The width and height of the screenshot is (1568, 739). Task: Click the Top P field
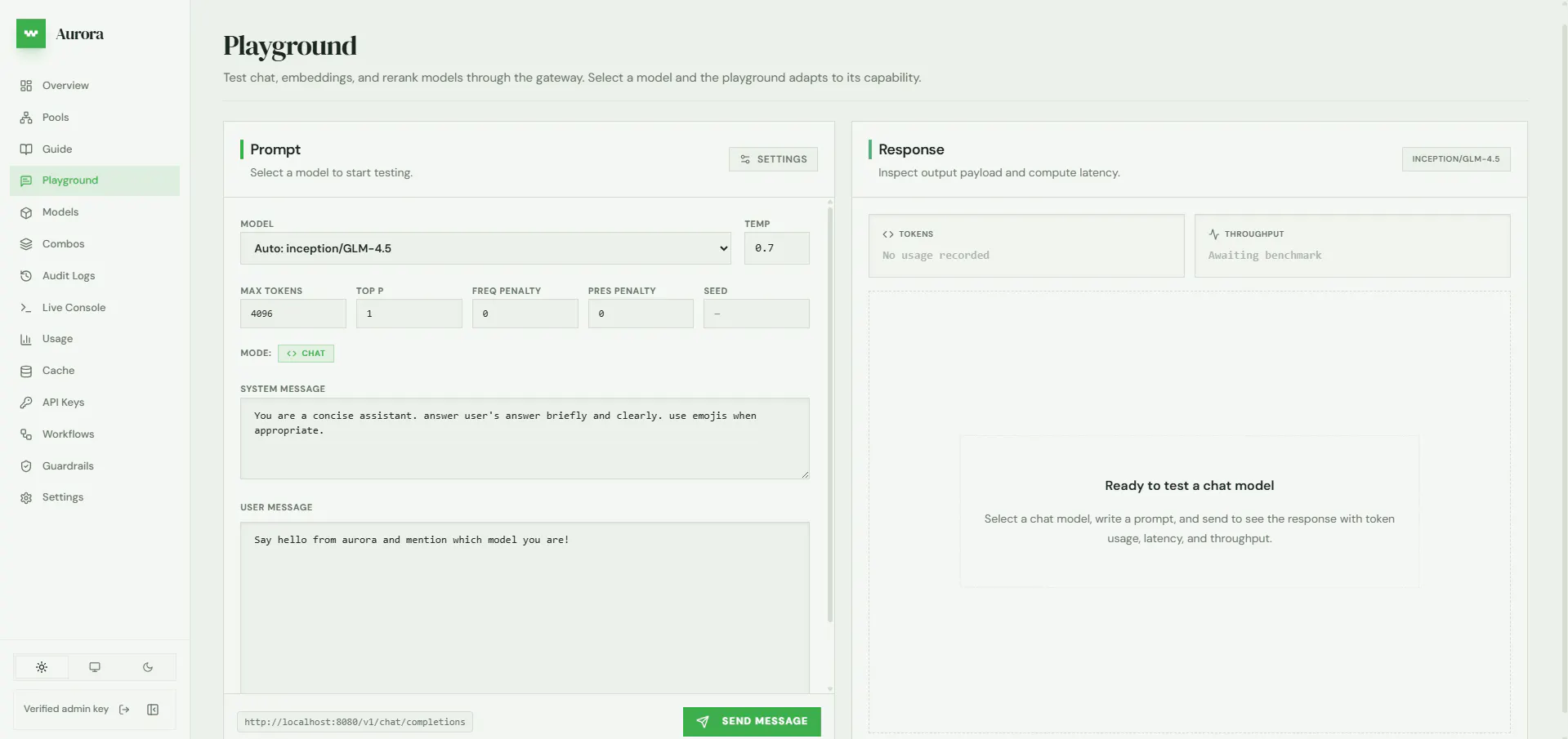409,314
